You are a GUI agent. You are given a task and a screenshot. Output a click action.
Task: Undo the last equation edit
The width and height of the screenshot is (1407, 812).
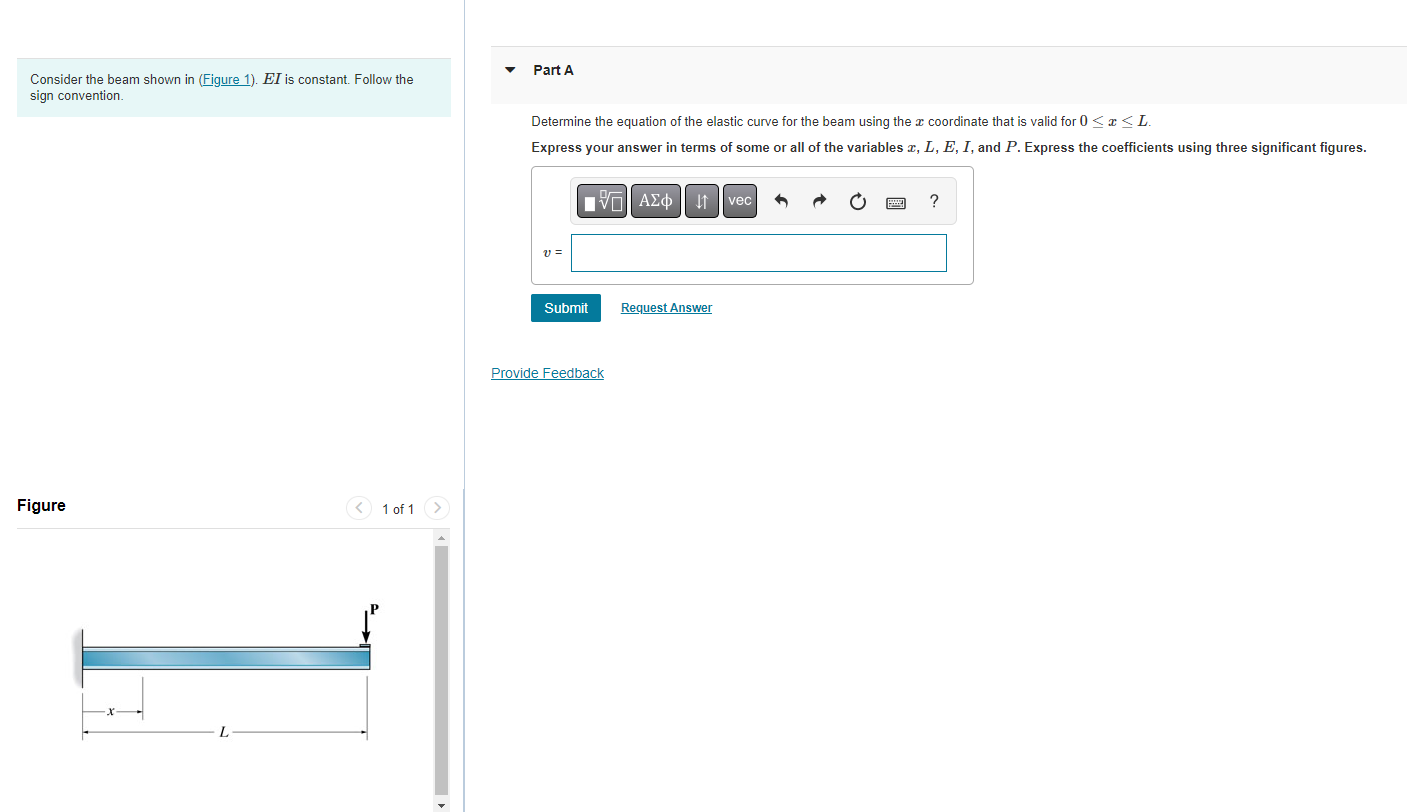(782, 202)
